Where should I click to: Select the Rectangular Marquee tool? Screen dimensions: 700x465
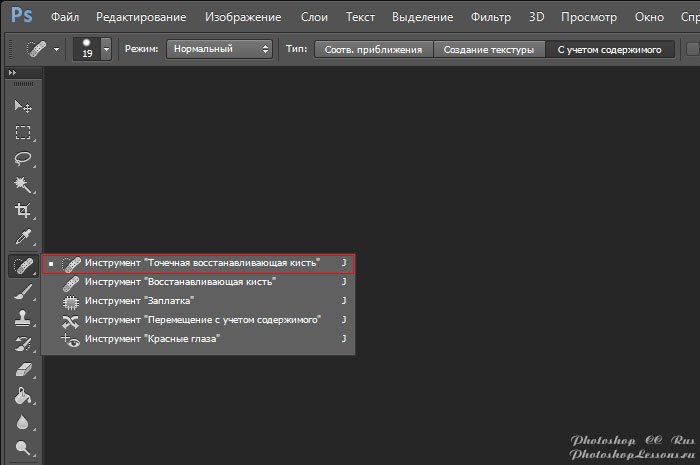pos(22,132)
